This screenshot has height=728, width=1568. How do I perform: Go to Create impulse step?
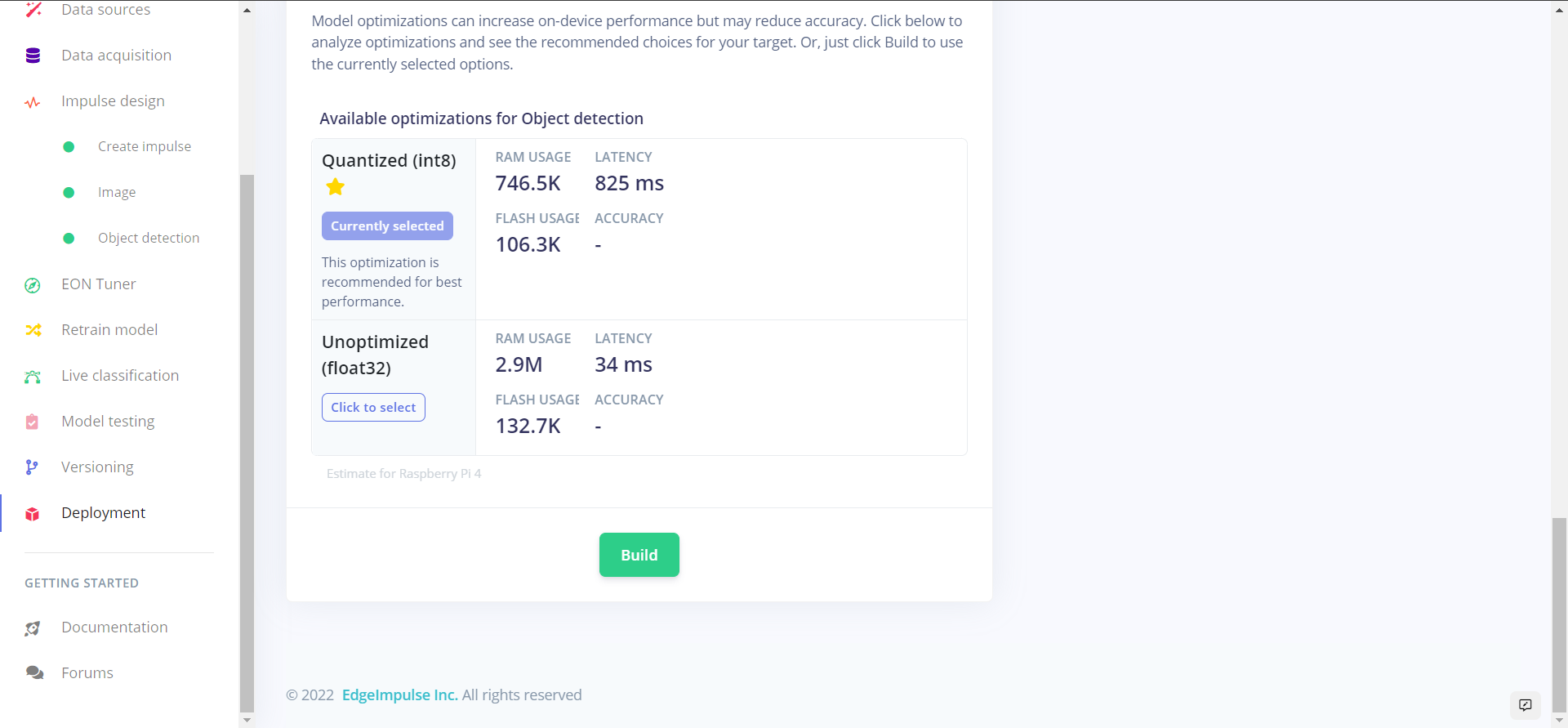click(145, 146)
